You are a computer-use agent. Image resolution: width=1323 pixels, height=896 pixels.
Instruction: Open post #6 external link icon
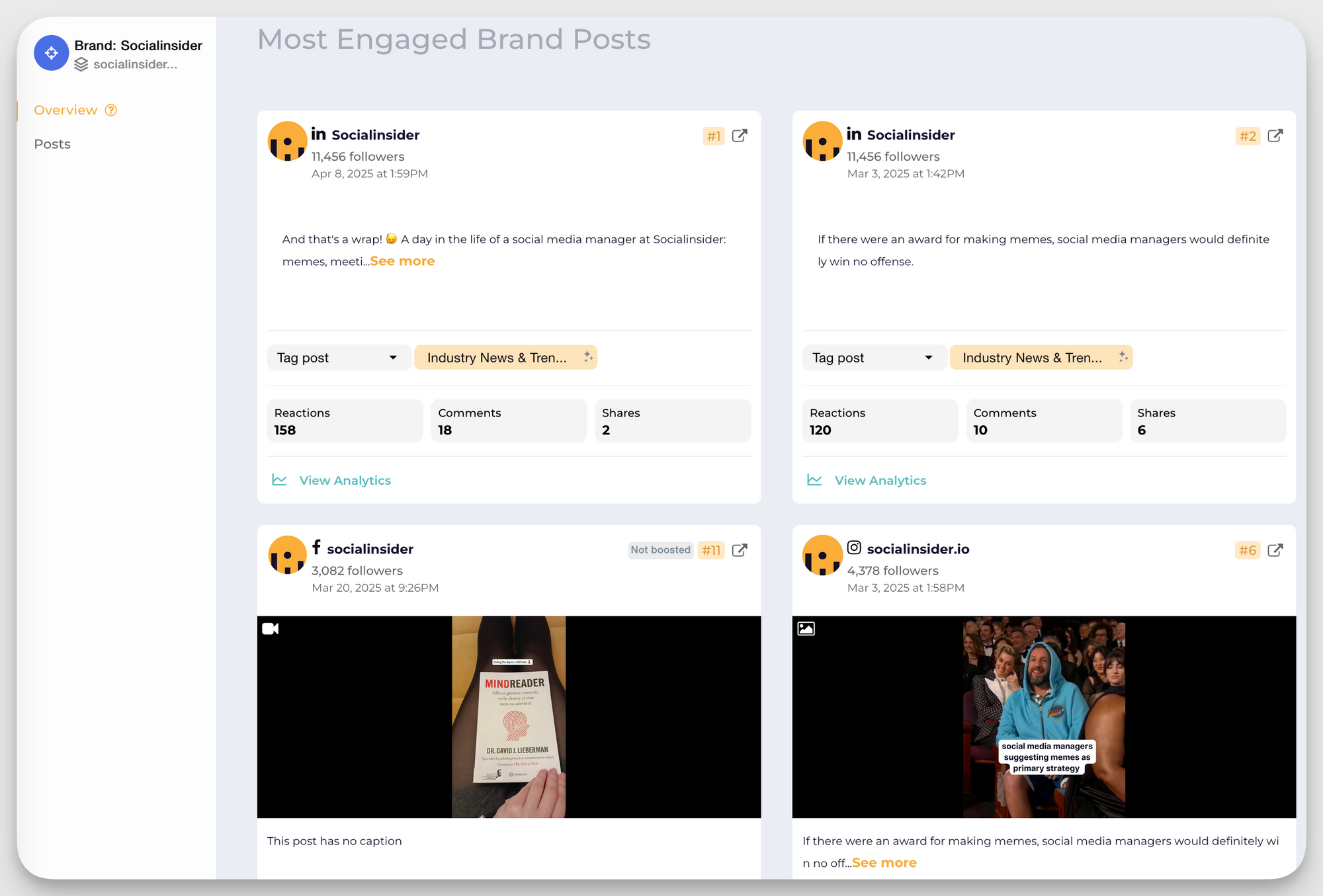point(1275,550)
